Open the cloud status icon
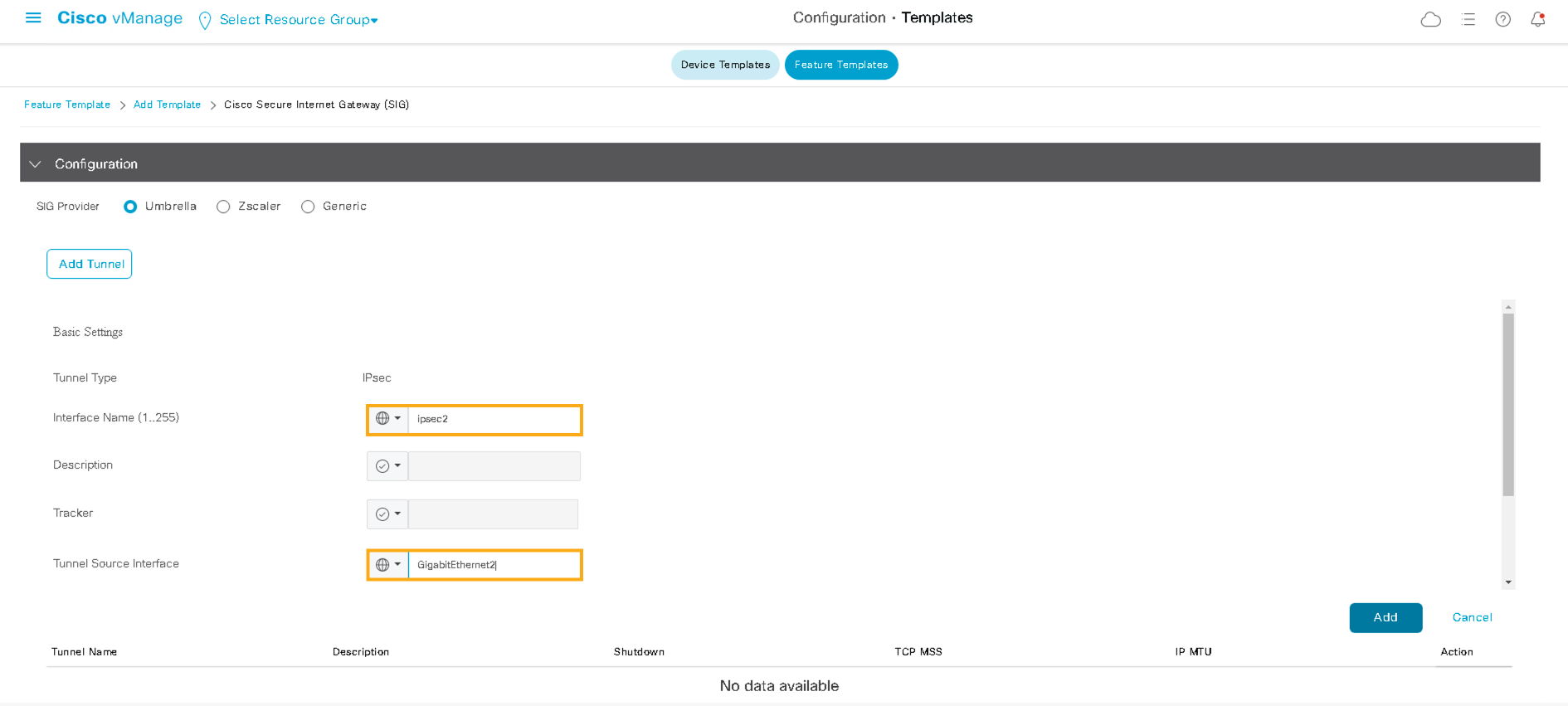Viewport: 1568px width, 706px height. point(1431,19)
